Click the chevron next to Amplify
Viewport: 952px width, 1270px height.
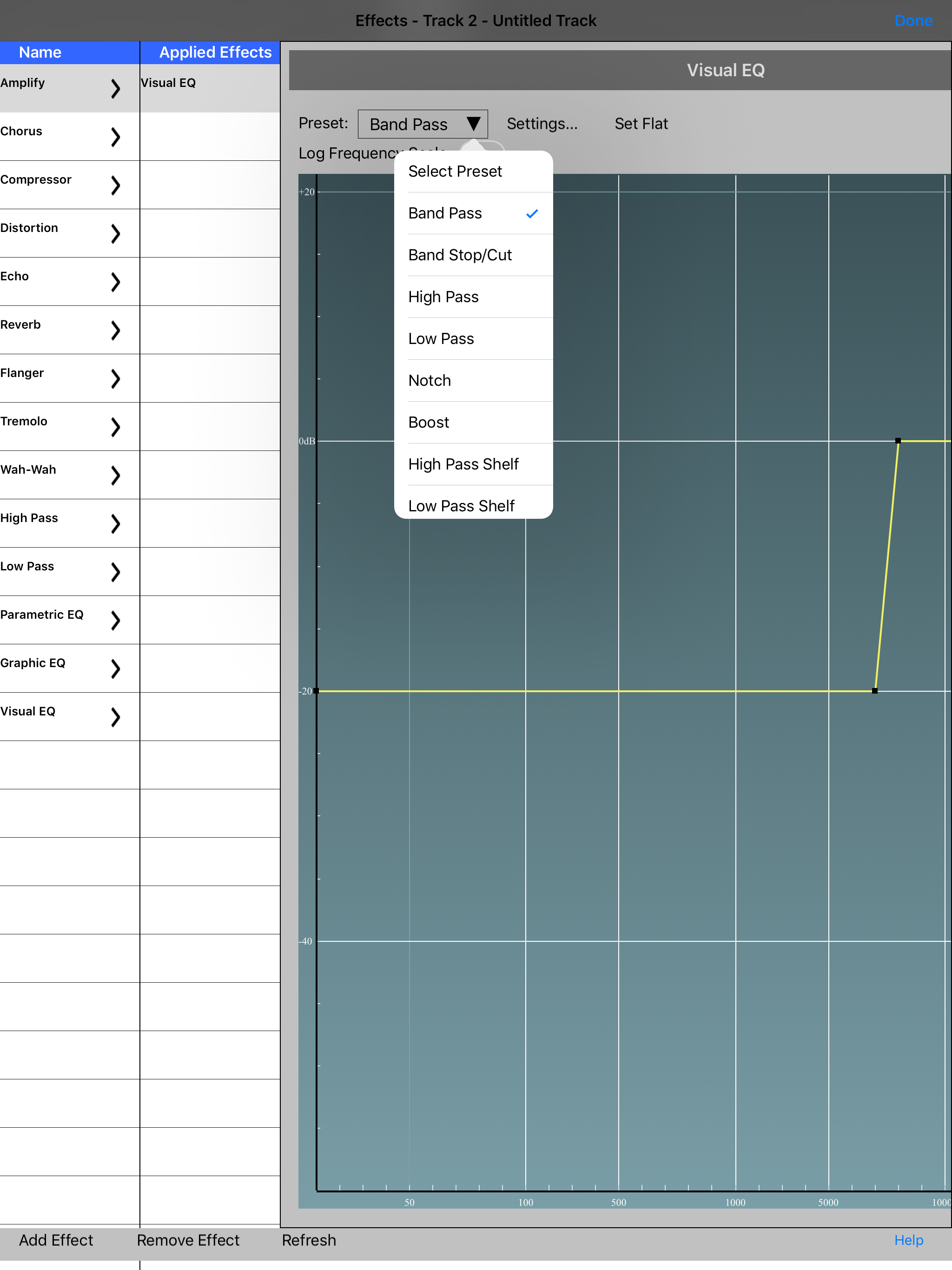click(115, 88)
